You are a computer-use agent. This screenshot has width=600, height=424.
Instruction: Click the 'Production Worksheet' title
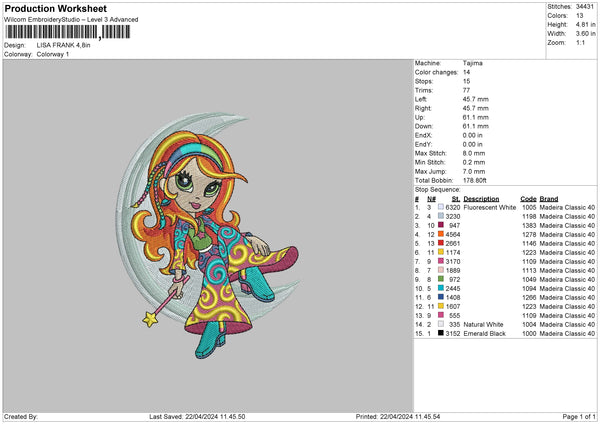coord(55,8)
